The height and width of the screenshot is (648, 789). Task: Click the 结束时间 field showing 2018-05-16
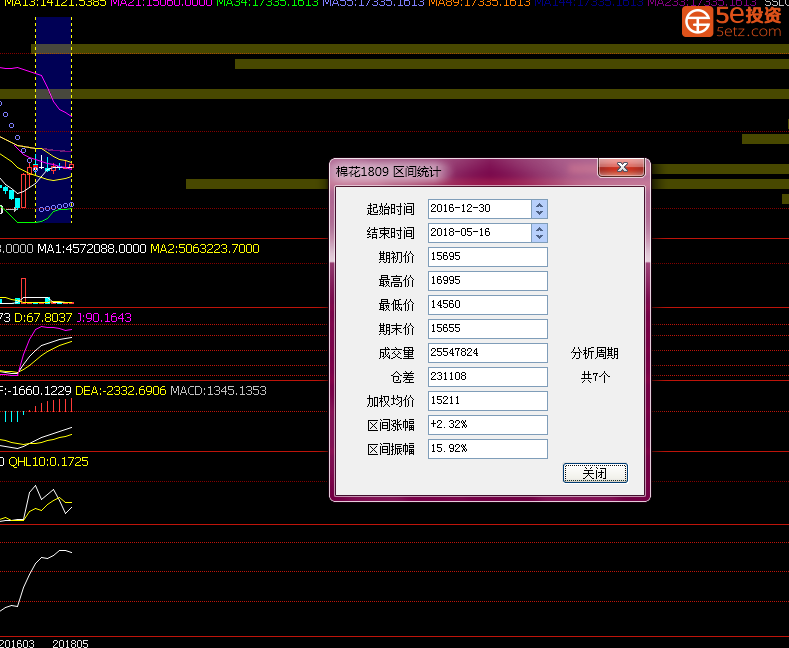point(480,233)
